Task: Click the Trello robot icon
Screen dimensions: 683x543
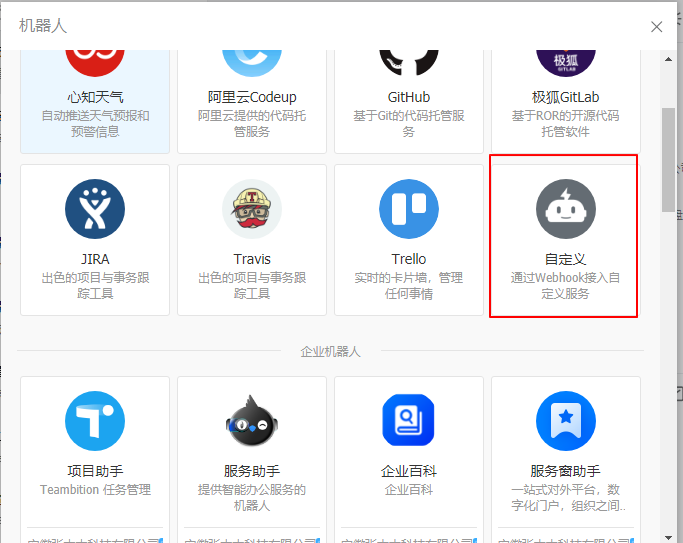Action: click(409, 209)
